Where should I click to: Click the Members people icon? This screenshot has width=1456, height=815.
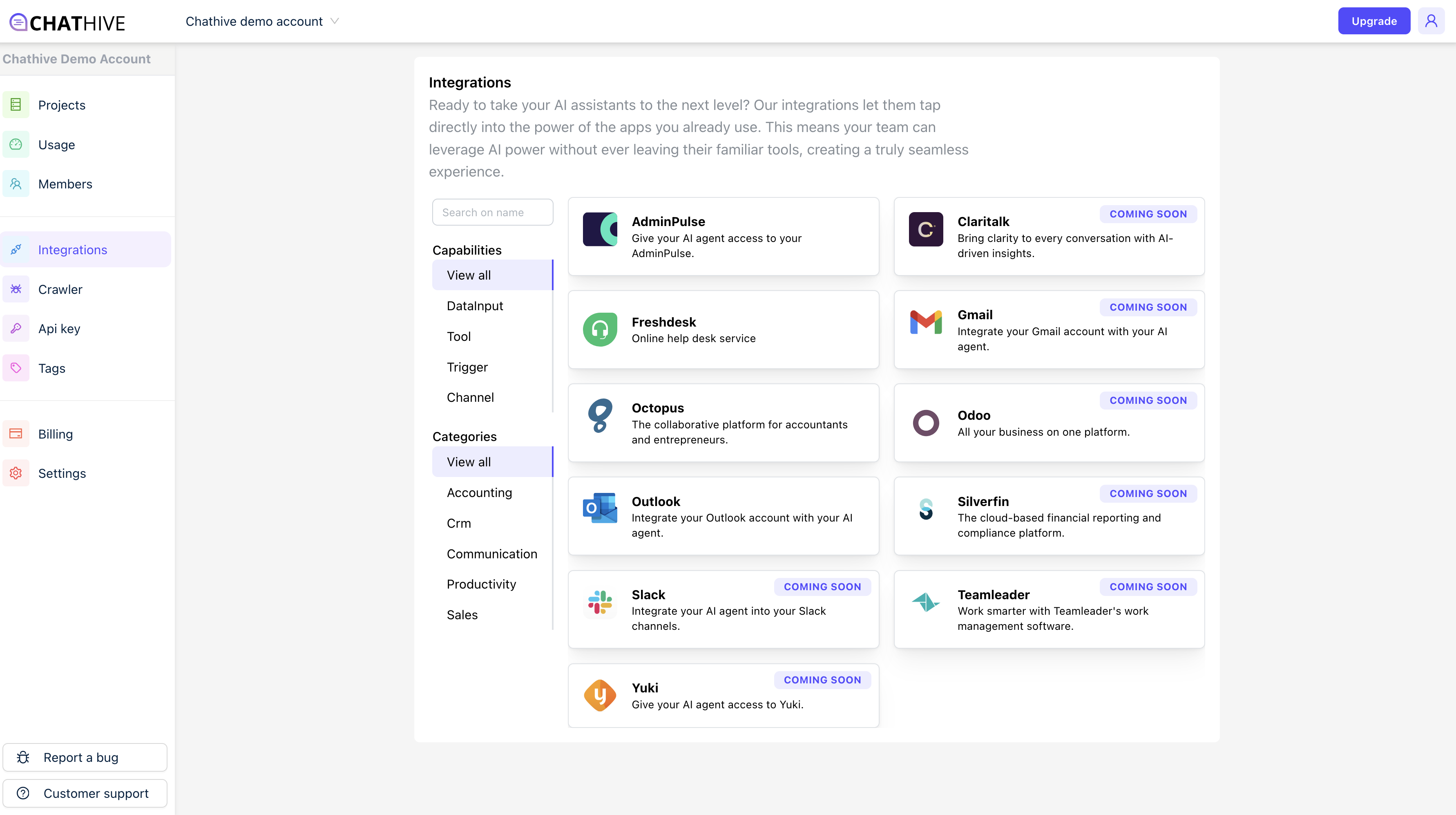pyautogui.click(x=16, y=184)
